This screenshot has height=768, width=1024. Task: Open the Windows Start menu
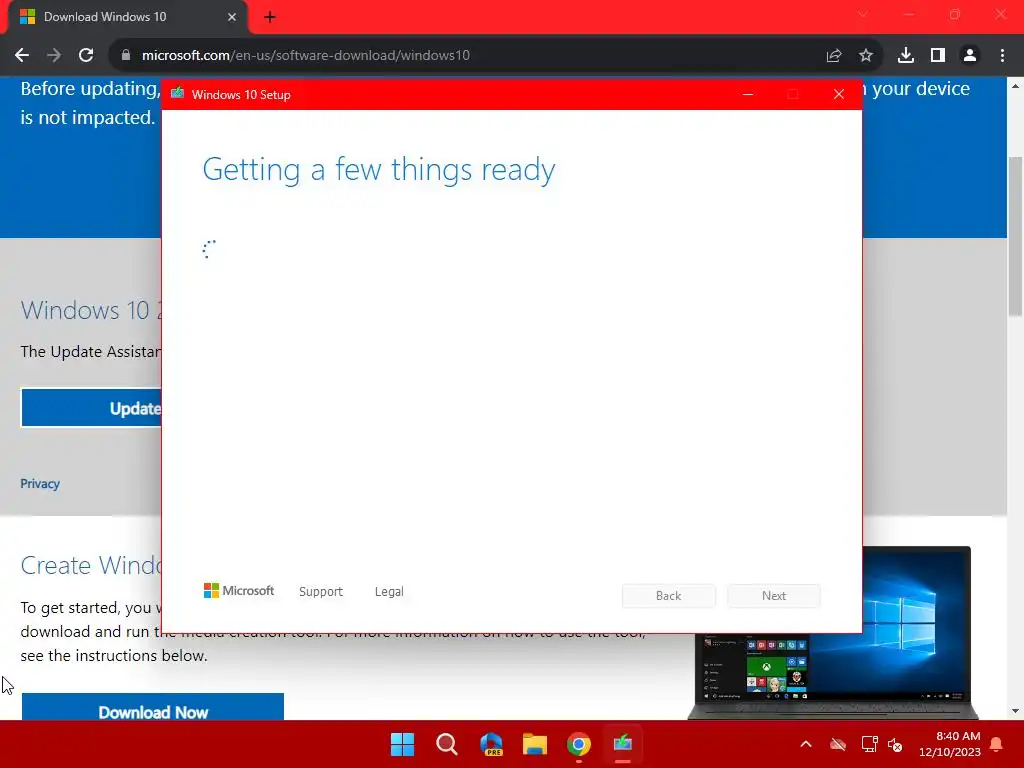coord(402,744)
